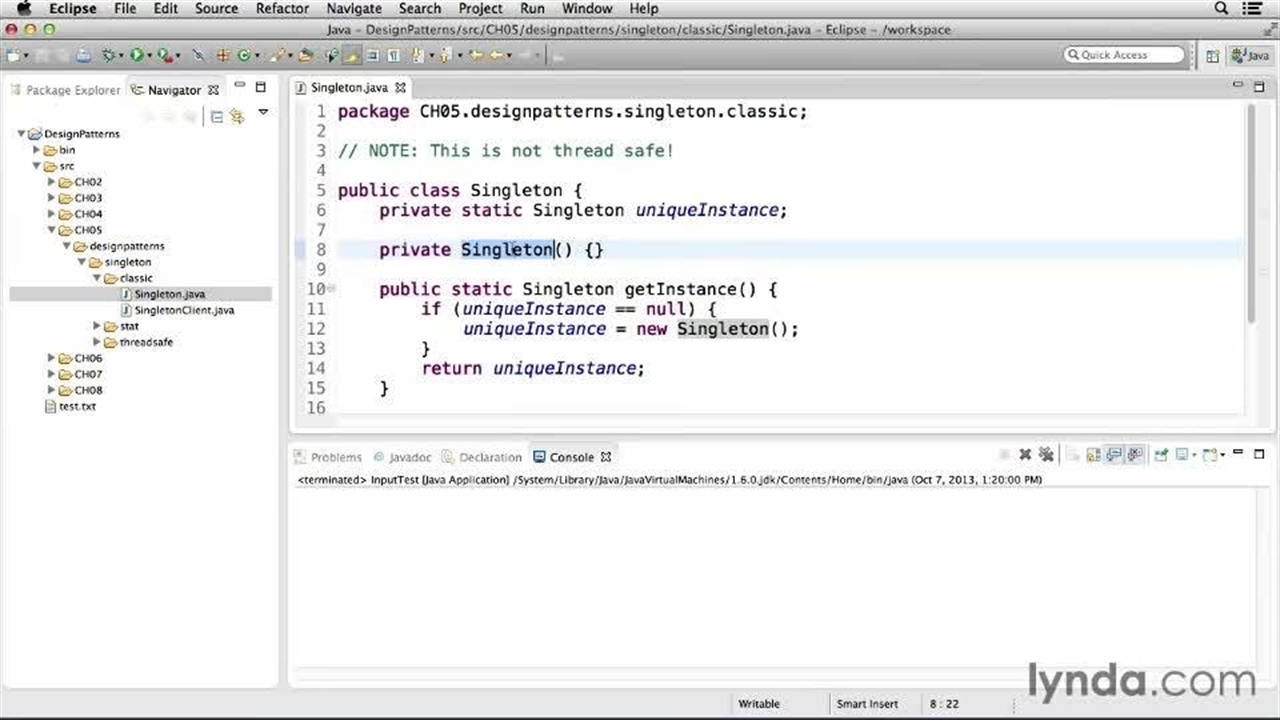
Task: Select SingletonClient.java in Navigator
Action: pyautogui.click(x=184, y=310)
